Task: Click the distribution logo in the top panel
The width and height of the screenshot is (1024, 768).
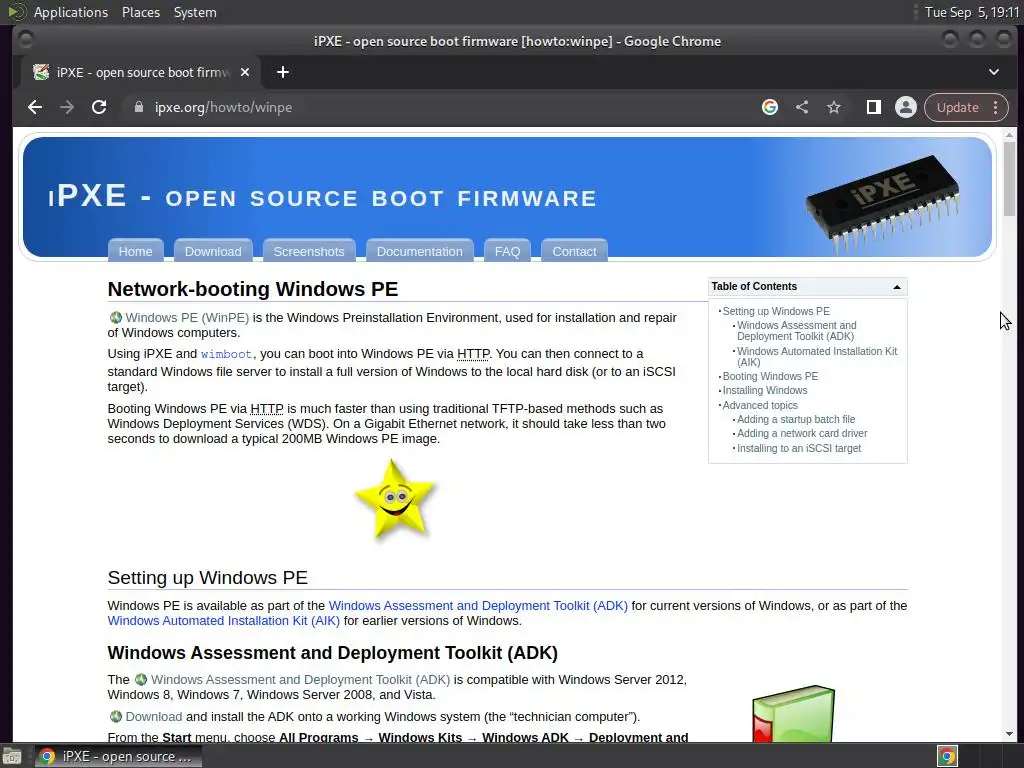Action: pyautogui.click(x=16, y=12)
